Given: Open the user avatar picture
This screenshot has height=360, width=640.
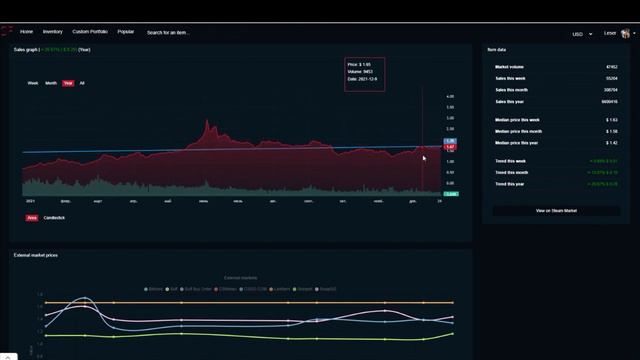Looking at the screenshot, I should 625,33.
